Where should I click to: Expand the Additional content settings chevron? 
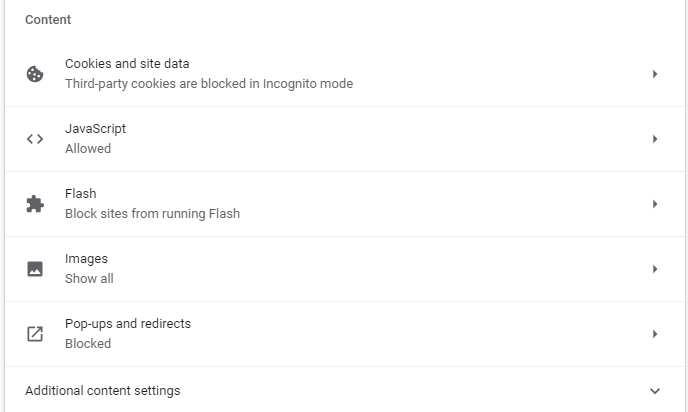click(x=655, y=391)
